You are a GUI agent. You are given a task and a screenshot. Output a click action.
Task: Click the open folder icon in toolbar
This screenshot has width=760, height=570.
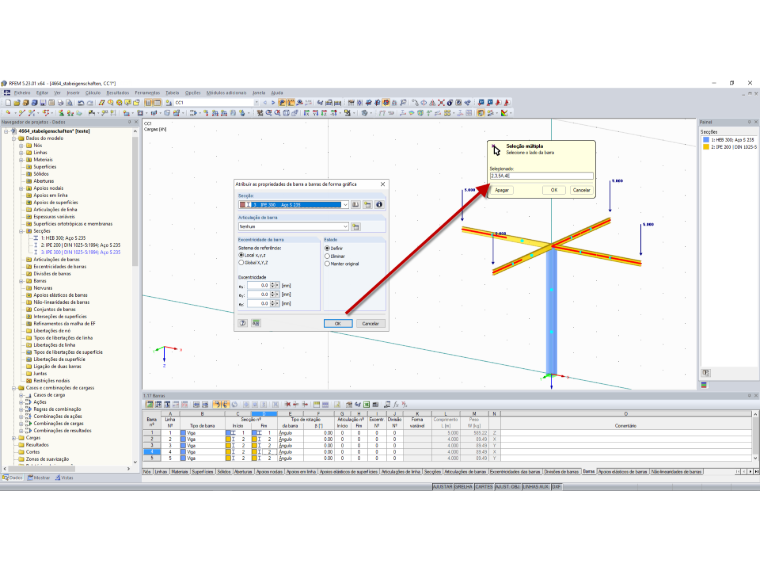17,103
